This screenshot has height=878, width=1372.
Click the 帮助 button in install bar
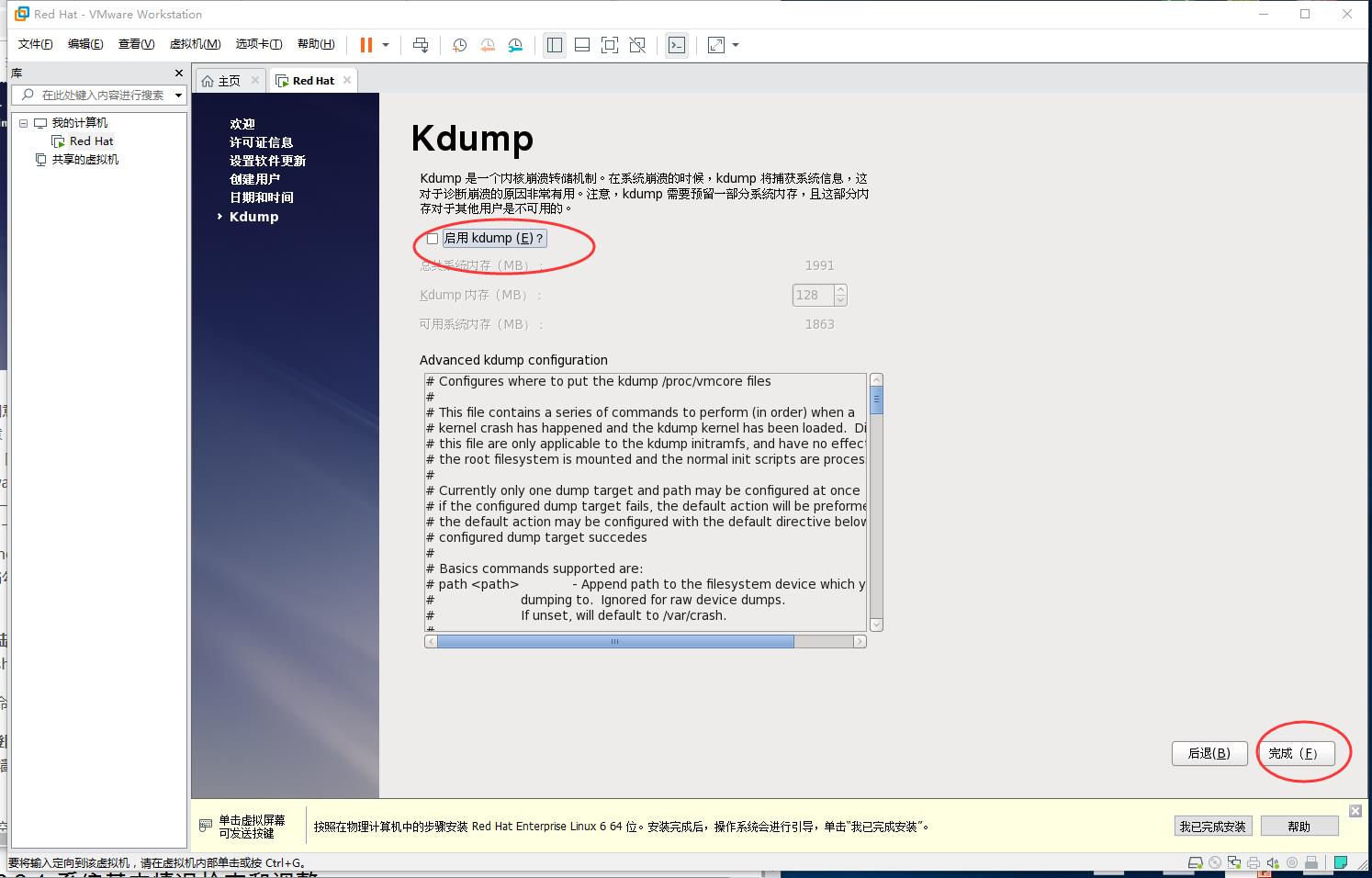[1299, 827]
